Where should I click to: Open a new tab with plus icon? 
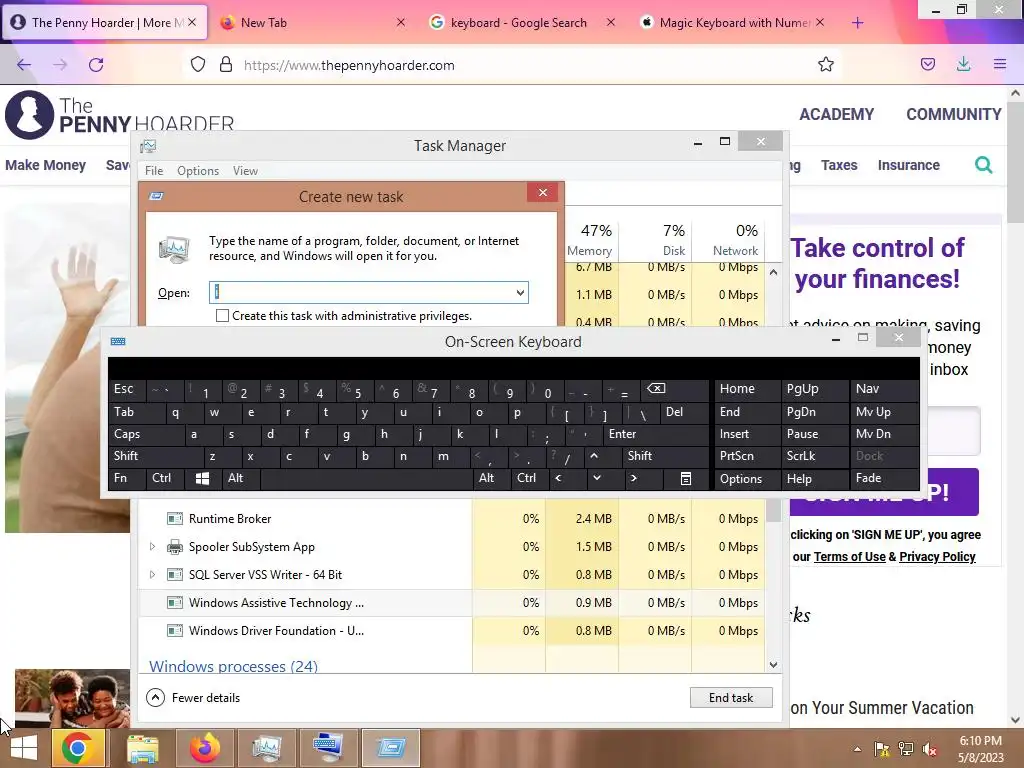click(x=857, y=23)
